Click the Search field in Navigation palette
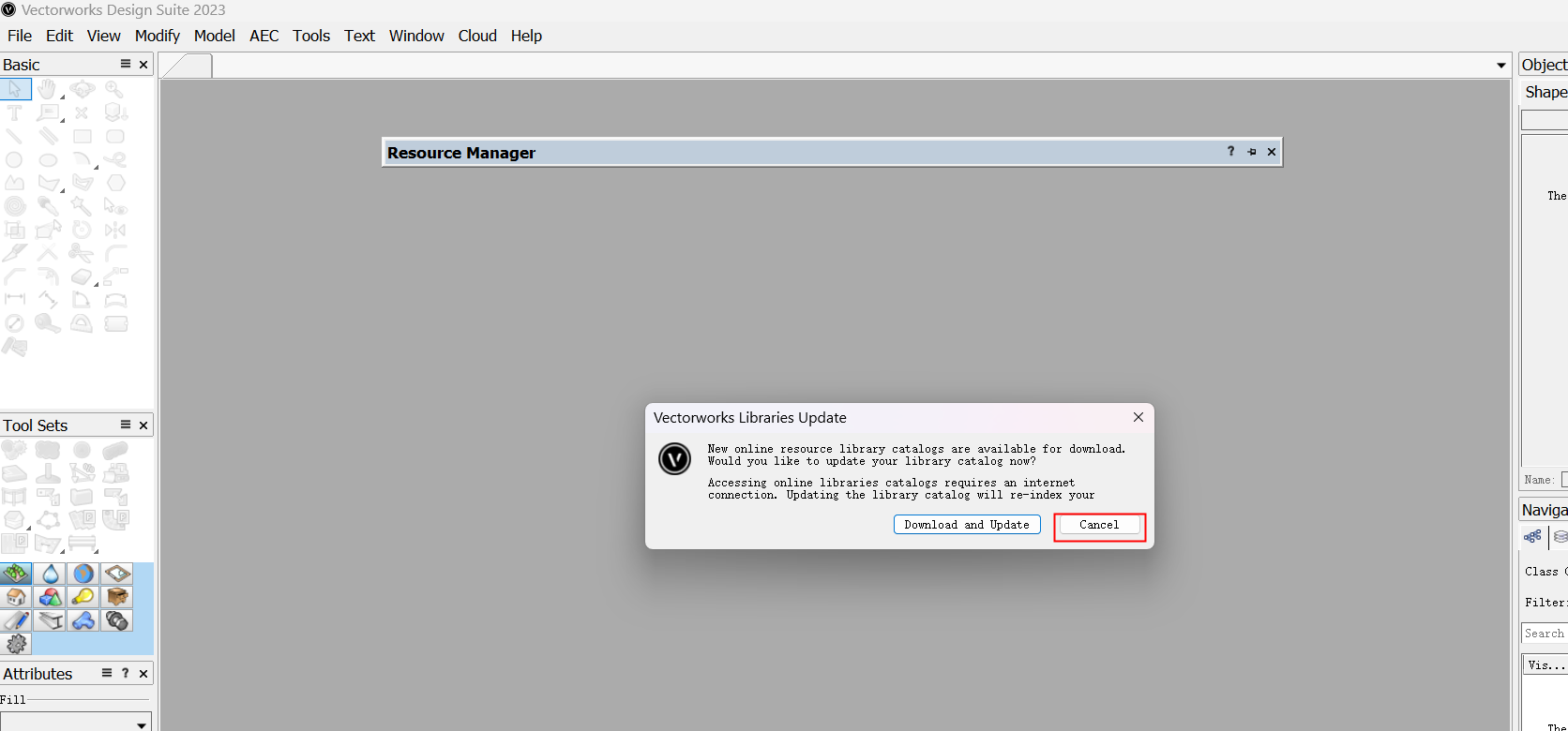 click(x=1545, y=634)
